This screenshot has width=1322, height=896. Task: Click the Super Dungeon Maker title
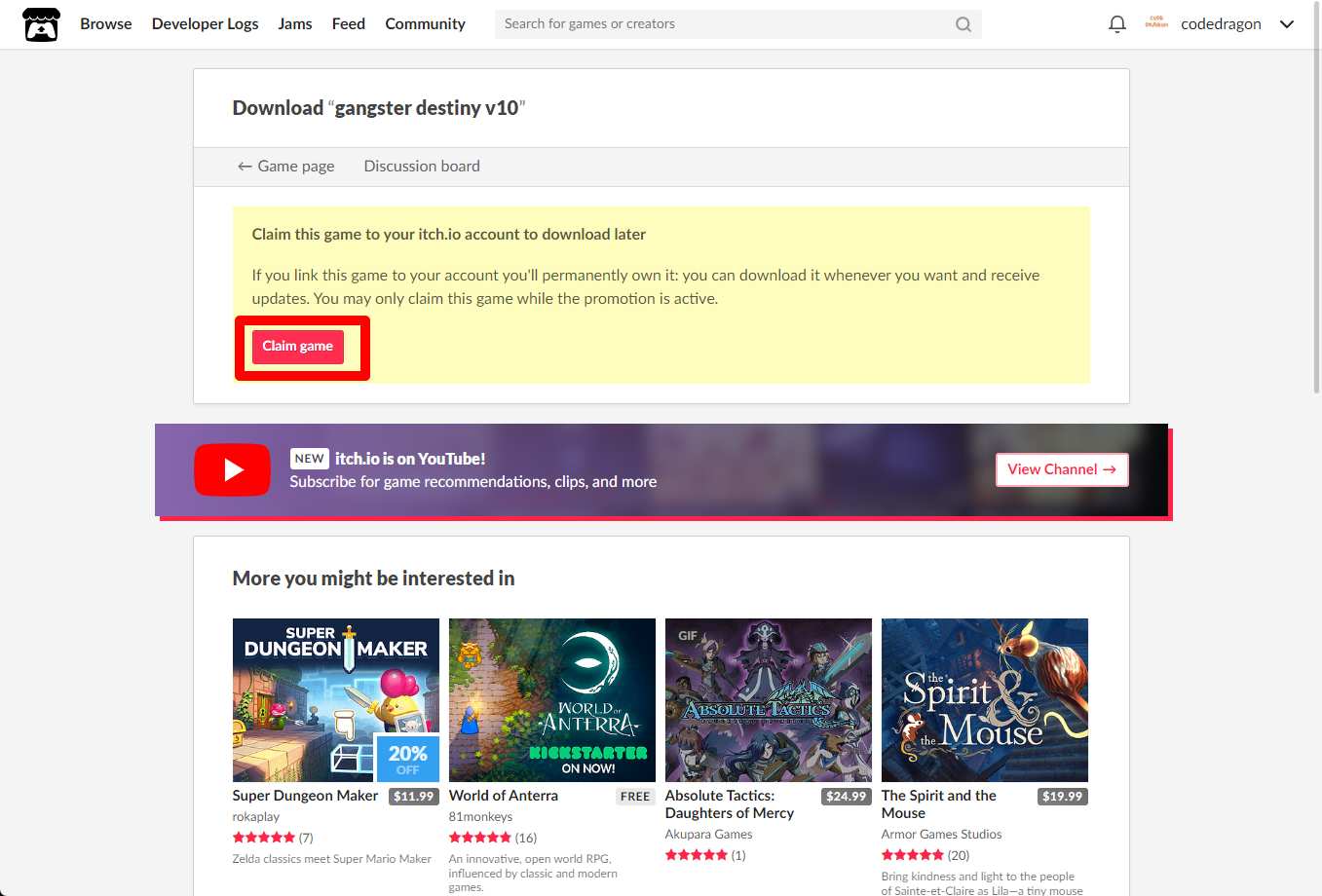coord(305,796)
